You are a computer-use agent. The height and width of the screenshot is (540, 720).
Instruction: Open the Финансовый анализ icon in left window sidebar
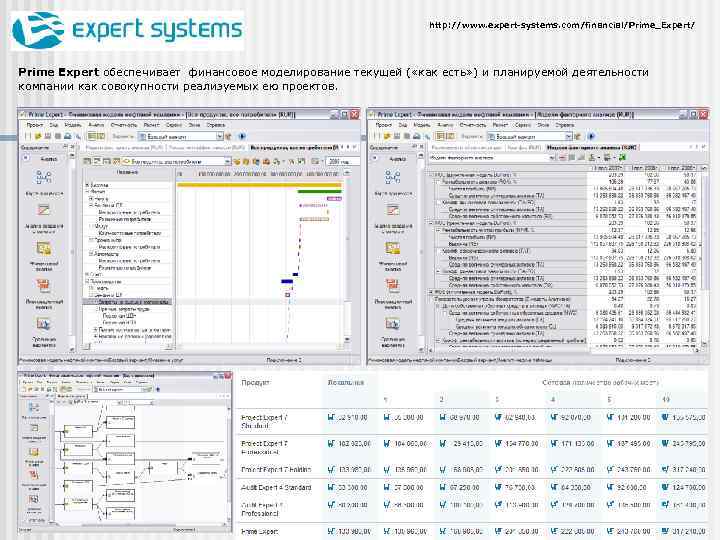point(44,249)
